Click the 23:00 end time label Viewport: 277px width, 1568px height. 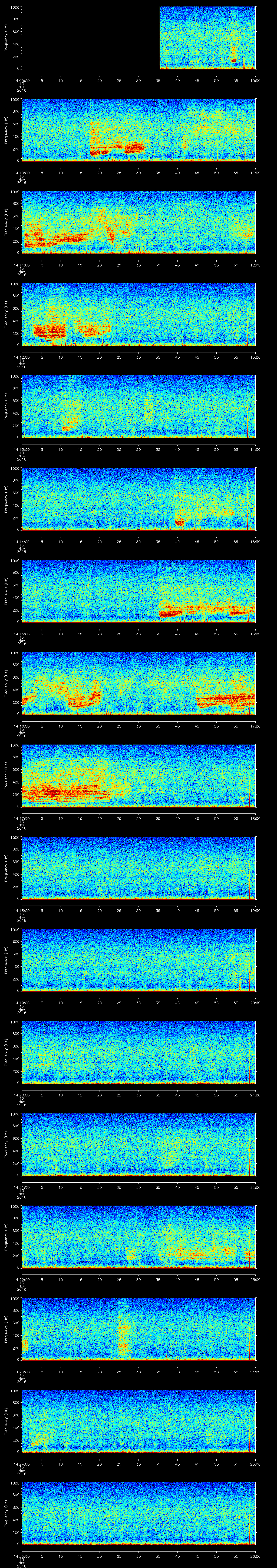256,1279
